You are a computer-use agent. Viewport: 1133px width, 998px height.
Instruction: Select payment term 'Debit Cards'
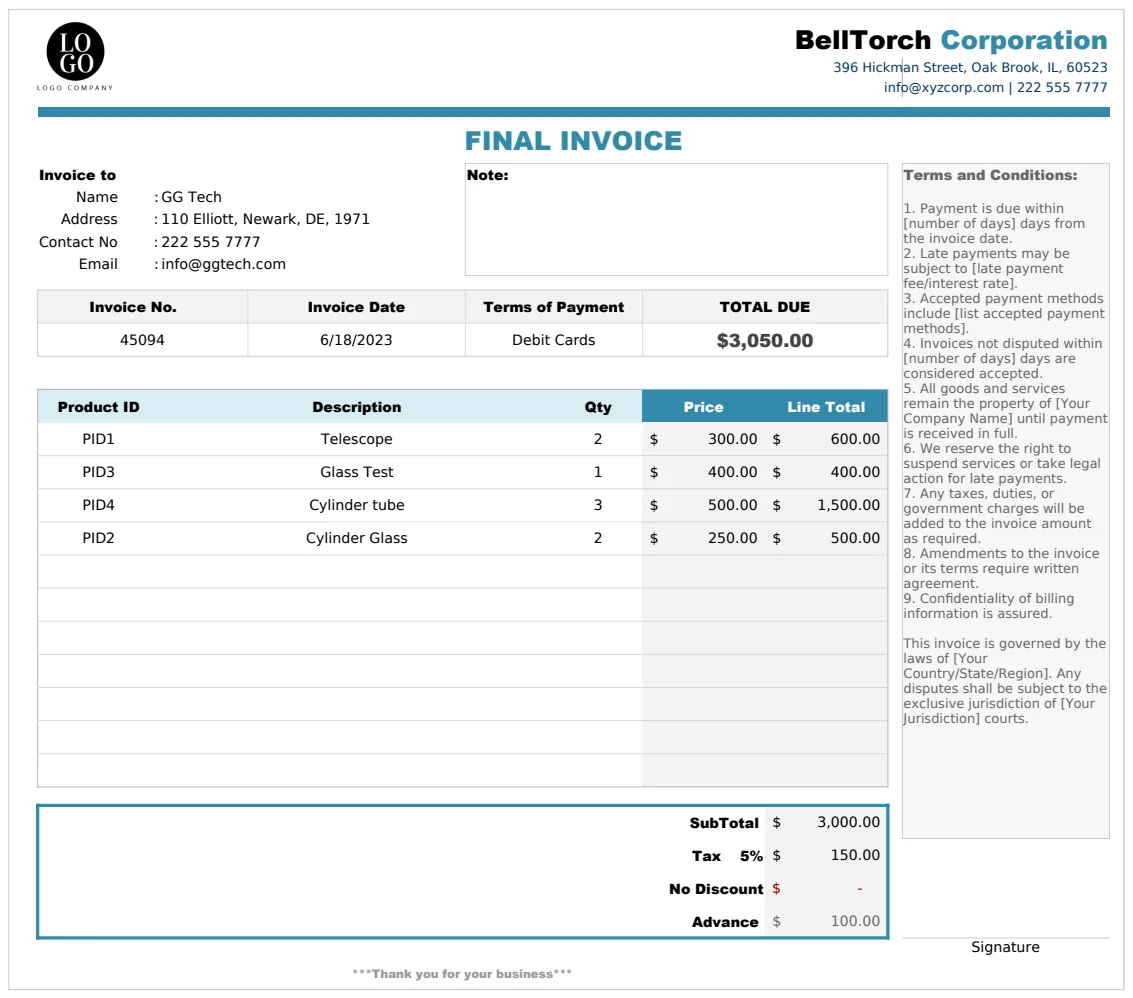pyautogui.click(x=553, y=340)
